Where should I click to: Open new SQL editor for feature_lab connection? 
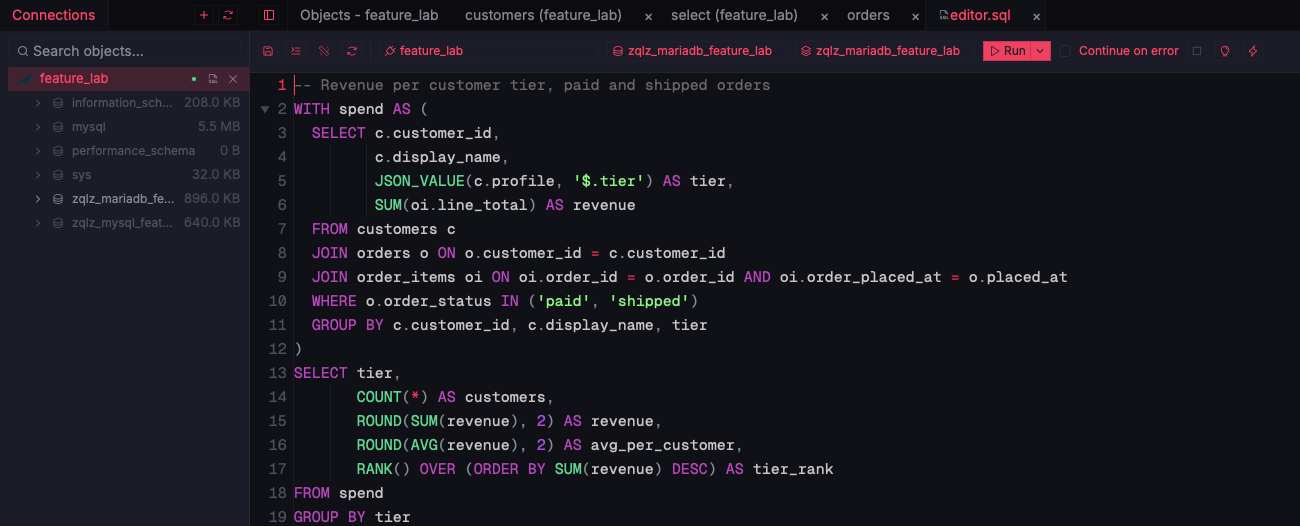[x=213, y=79]
